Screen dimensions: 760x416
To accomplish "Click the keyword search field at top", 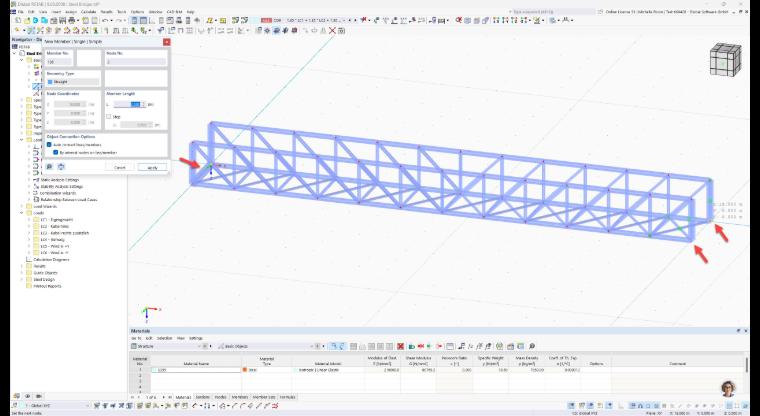I will pyautogui.click(x=552, y=12).
